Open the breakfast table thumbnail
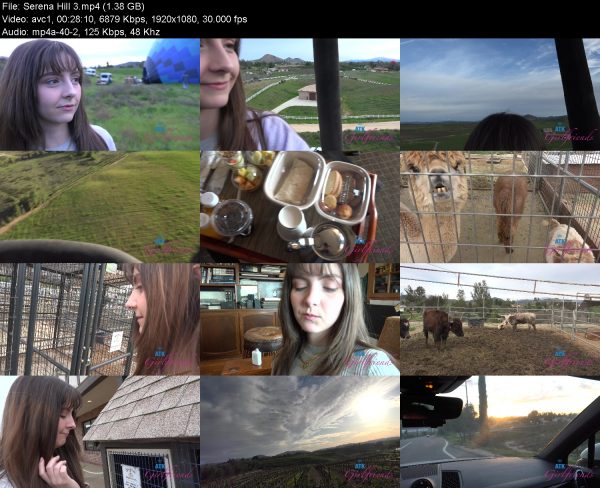This screenshot has height=488, width=600. [x=300, y=207]
